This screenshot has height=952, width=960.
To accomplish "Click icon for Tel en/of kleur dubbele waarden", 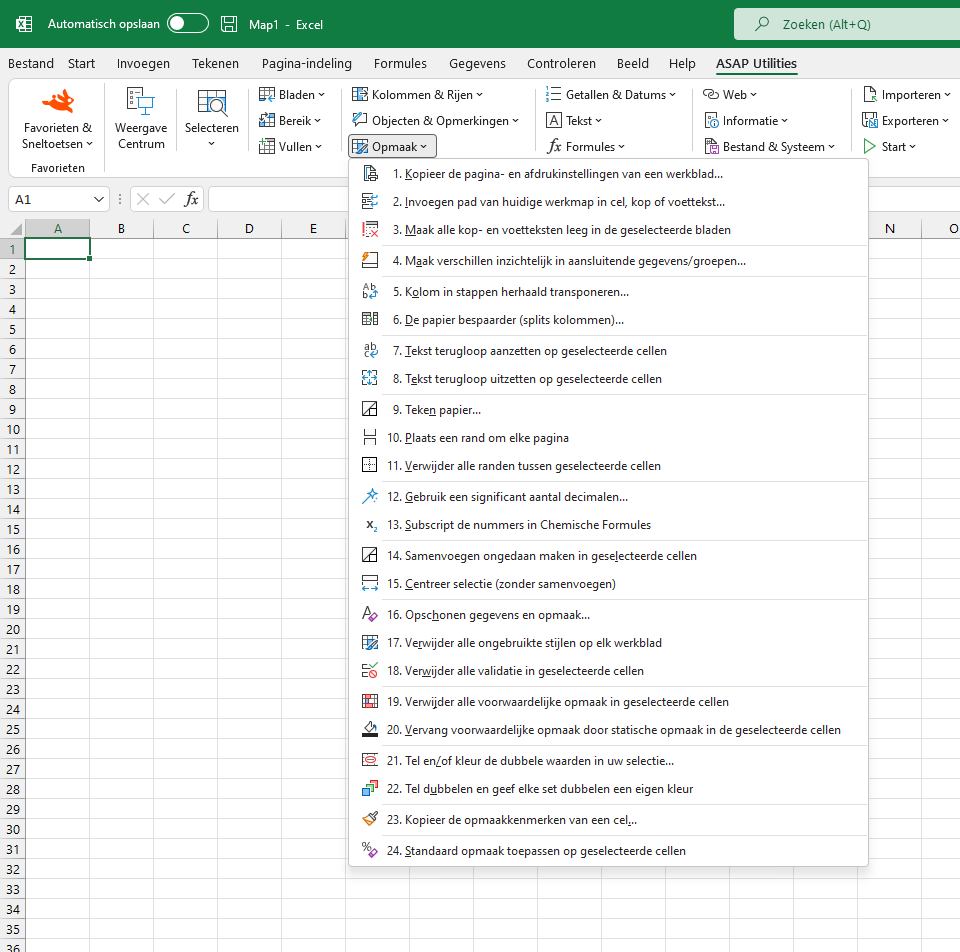I will tap(370, 760).
